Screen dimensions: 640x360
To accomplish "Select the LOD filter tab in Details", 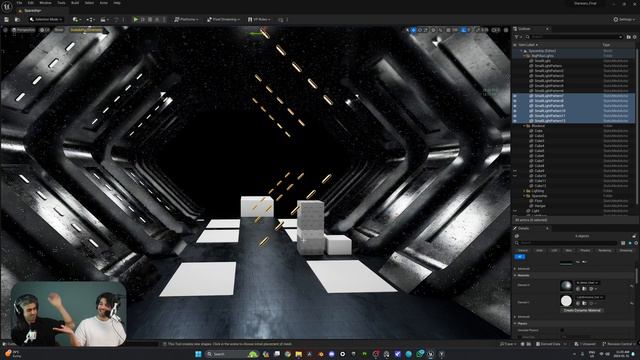I will (554, 250).
